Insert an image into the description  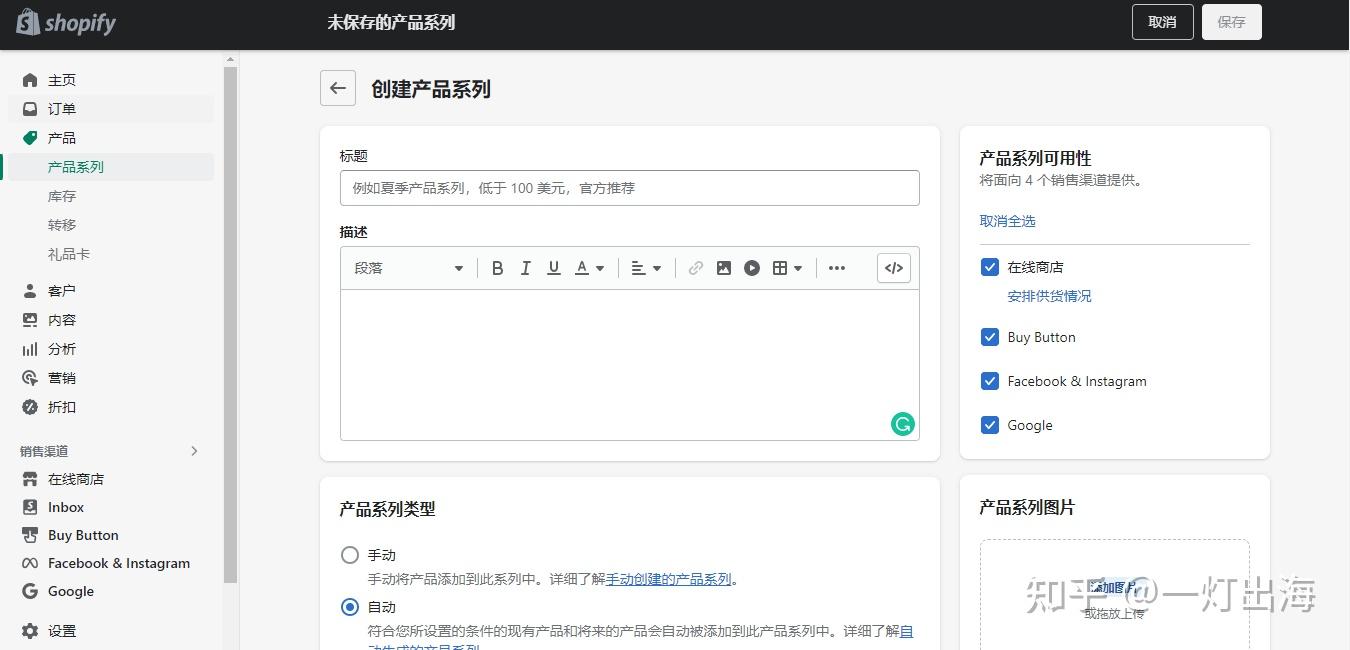point(723,267)
